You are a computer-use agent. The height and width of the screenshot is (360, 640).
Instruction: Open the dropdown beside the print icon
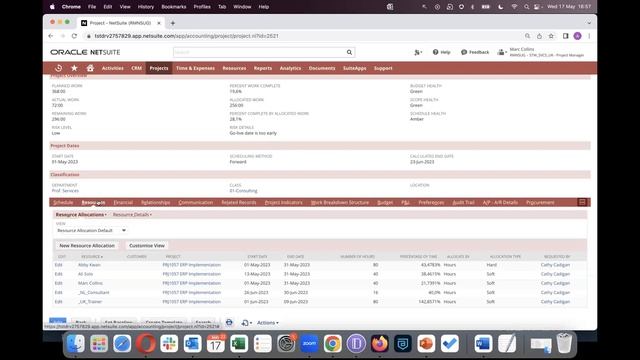point(247,322)
